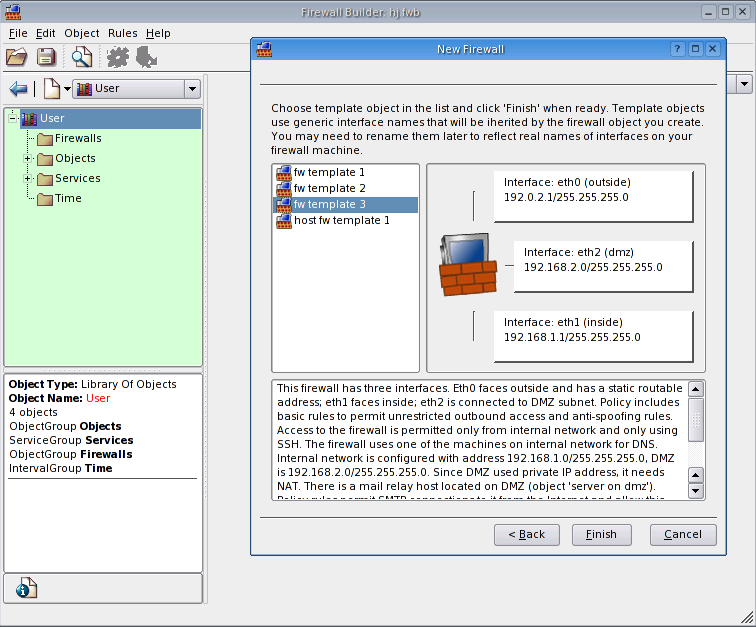Open the Edit menu
This screenshot has height=627, width=756.
tap(45, 33)
